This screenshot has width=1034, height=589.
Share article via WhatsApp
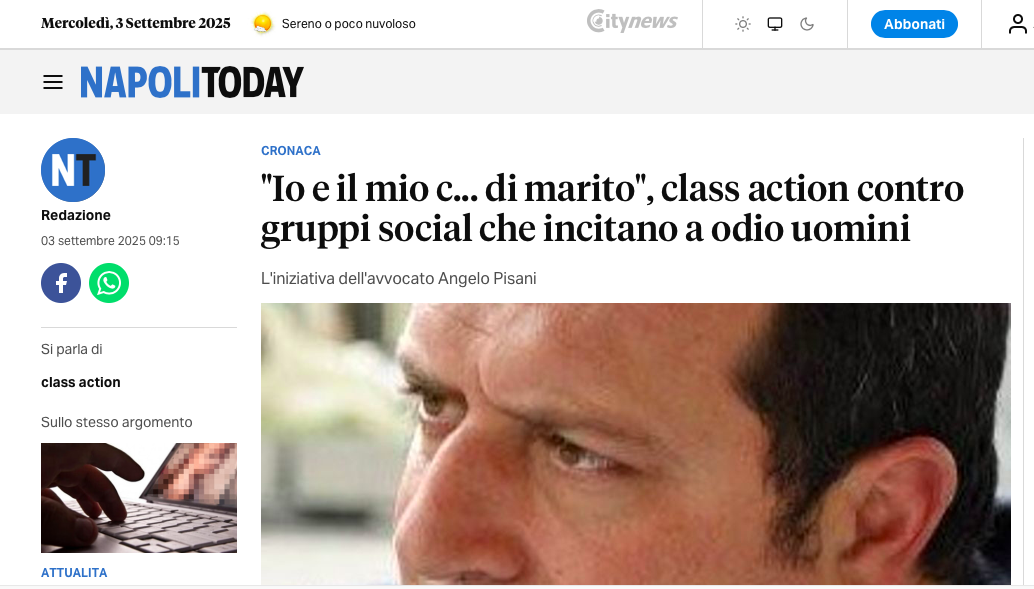109,283
